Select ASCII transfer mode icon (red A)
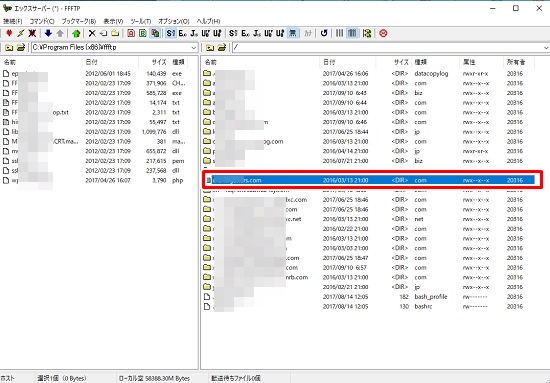The height and width of the screenshot is (383, 550). [131, 33]
